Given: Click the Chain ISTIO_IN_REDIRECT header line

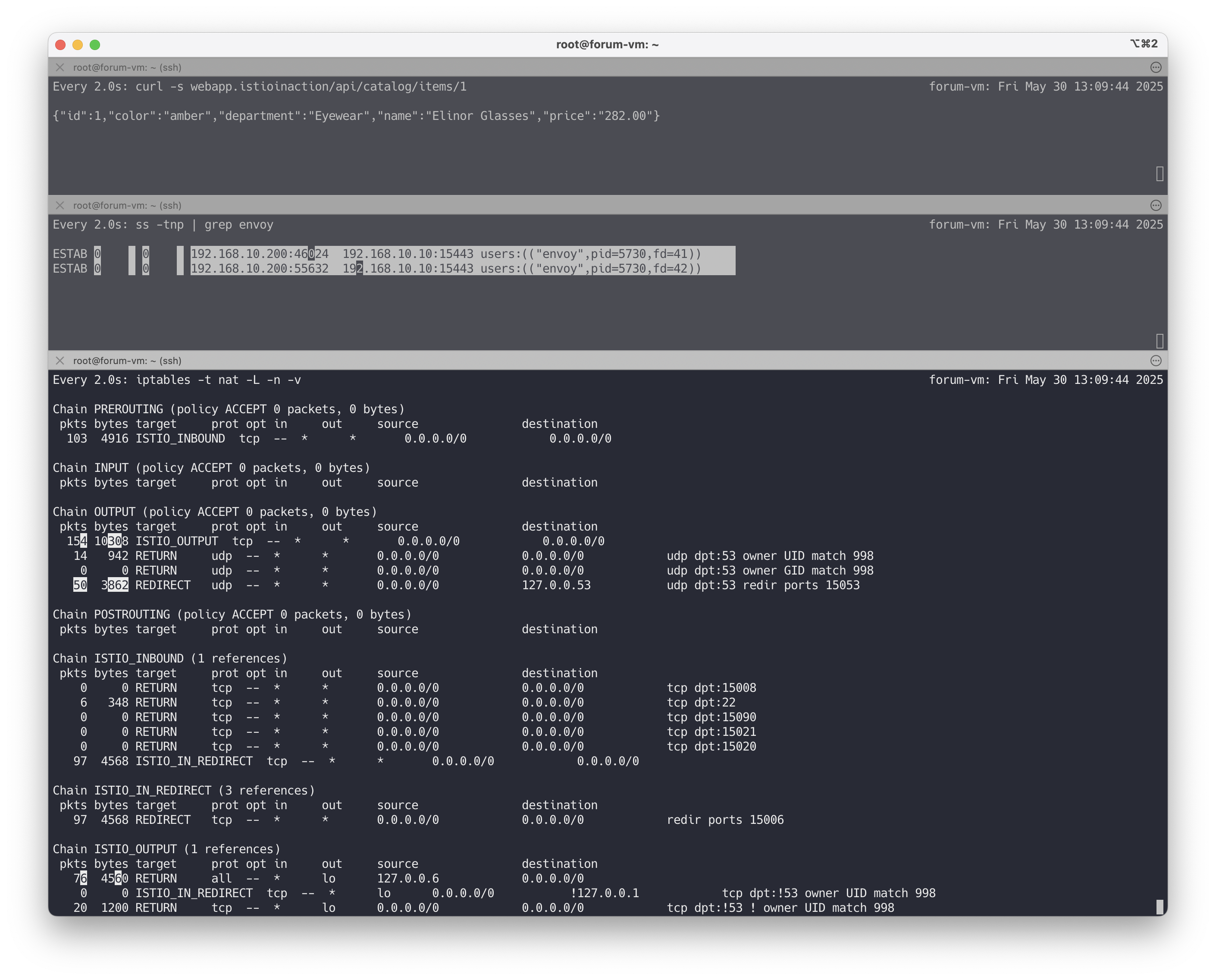Looking at the screenshot, I should click(184, 791).
